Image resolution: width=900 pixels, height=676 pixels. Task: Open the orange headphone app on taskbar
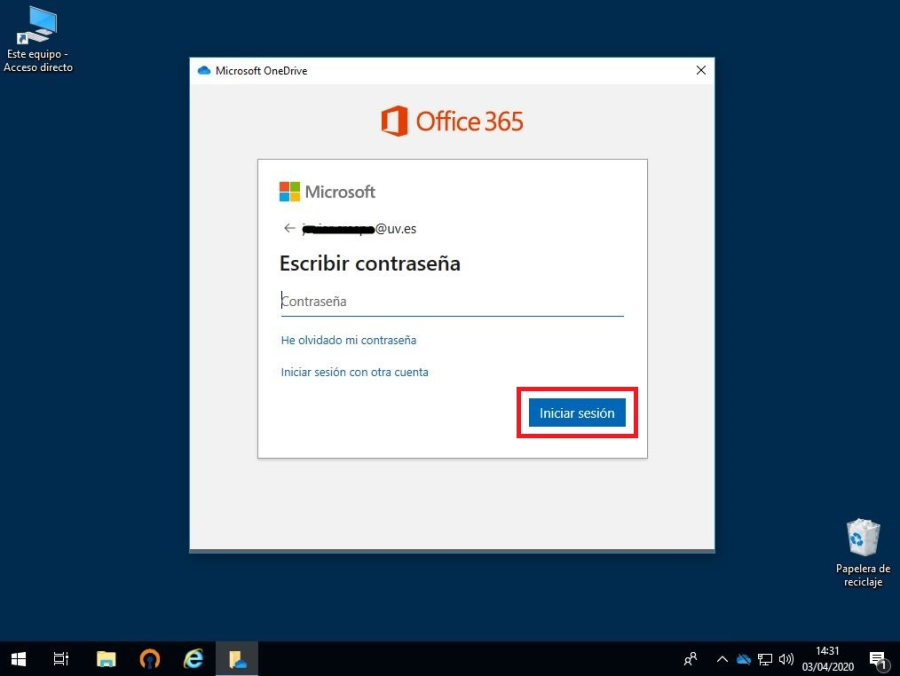pos(150,659)
